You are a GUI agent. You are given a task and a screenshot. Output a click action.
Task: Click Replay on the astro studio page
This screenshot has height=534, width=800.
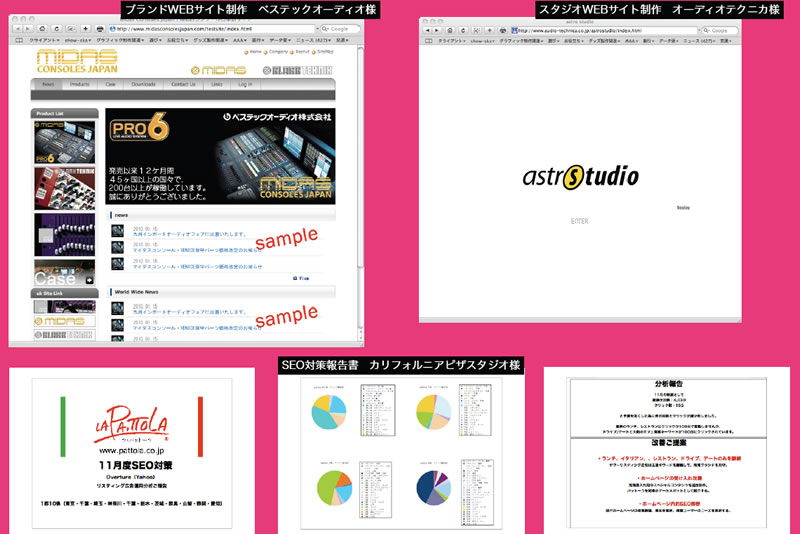point(683,208)
